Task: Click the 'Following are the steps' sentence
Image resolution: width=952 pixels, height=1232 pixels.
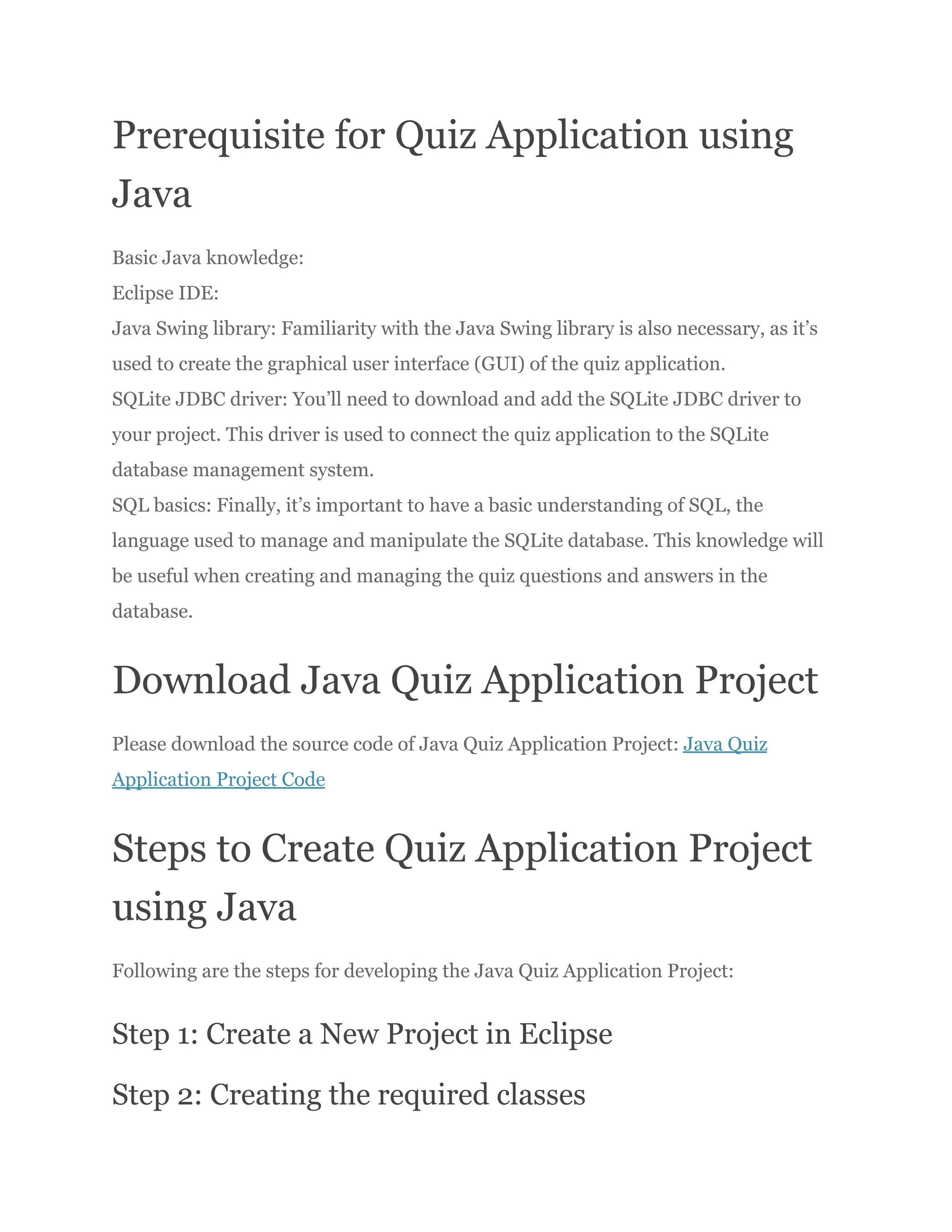Action: [422, 971]
